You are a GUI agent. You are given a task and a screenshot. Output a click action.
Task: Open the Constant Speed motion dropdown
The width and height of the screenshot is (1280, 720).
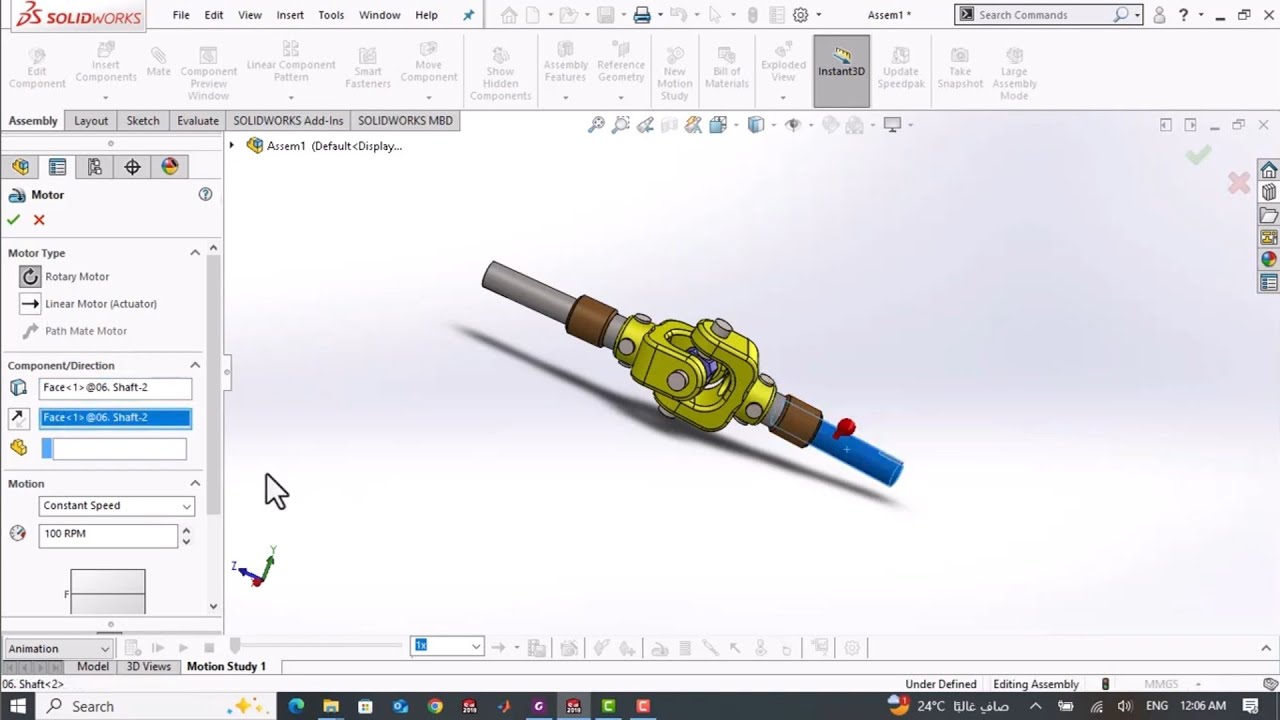(x=116, y=506)
